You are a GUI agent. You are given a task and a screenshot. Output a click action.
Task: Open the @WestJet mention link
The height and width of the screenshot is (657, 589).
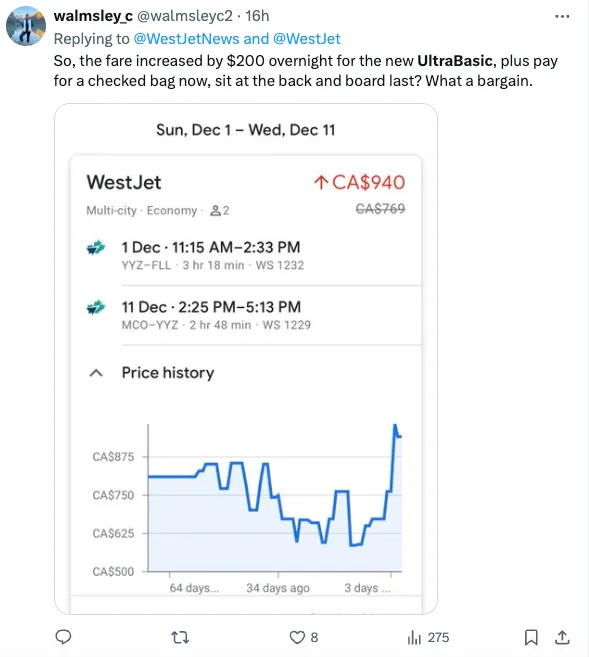(x=307, y=39)
